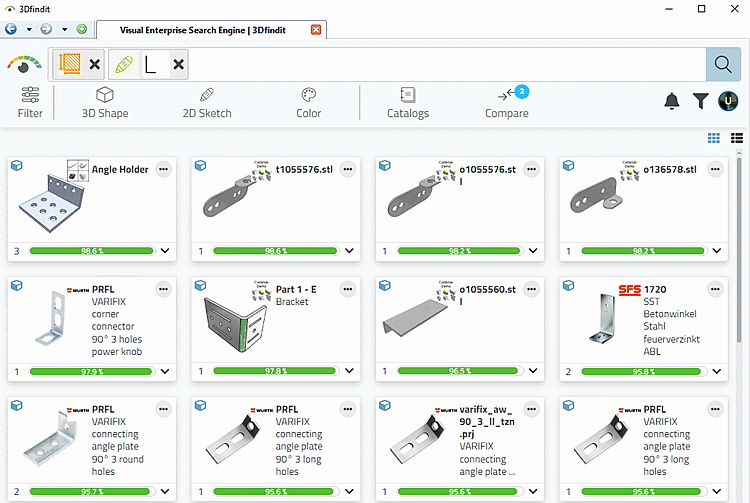Open the user profile avatar
Screen dimensions: 750x503
pos(728,101)
